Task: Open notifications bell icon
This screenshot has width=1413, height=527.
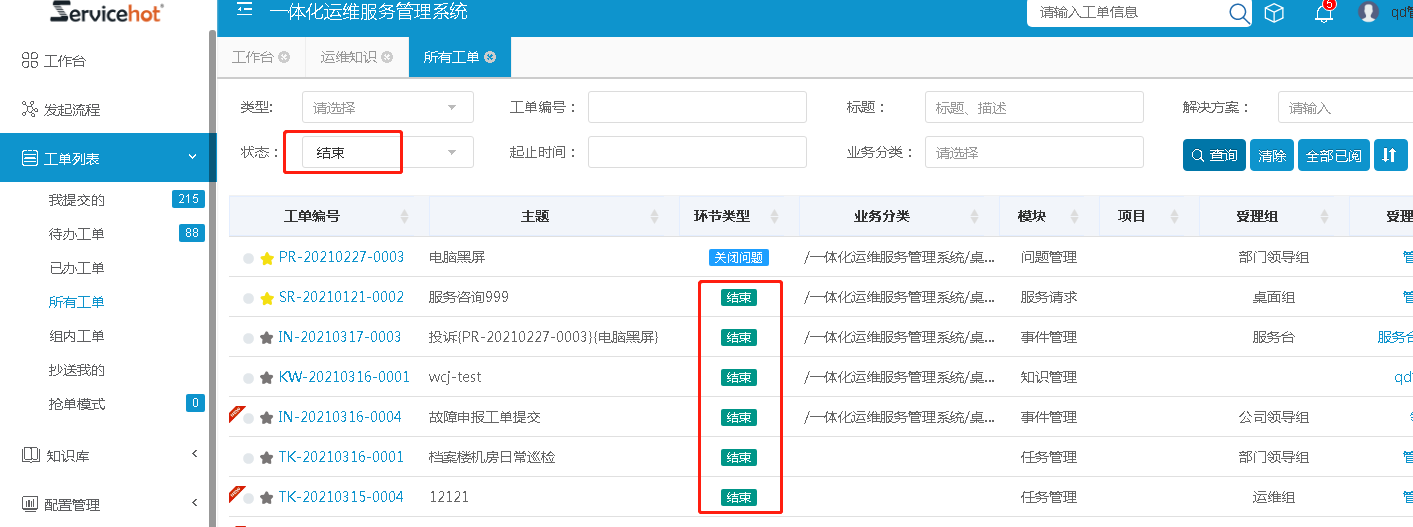Action: (1324, 13)
